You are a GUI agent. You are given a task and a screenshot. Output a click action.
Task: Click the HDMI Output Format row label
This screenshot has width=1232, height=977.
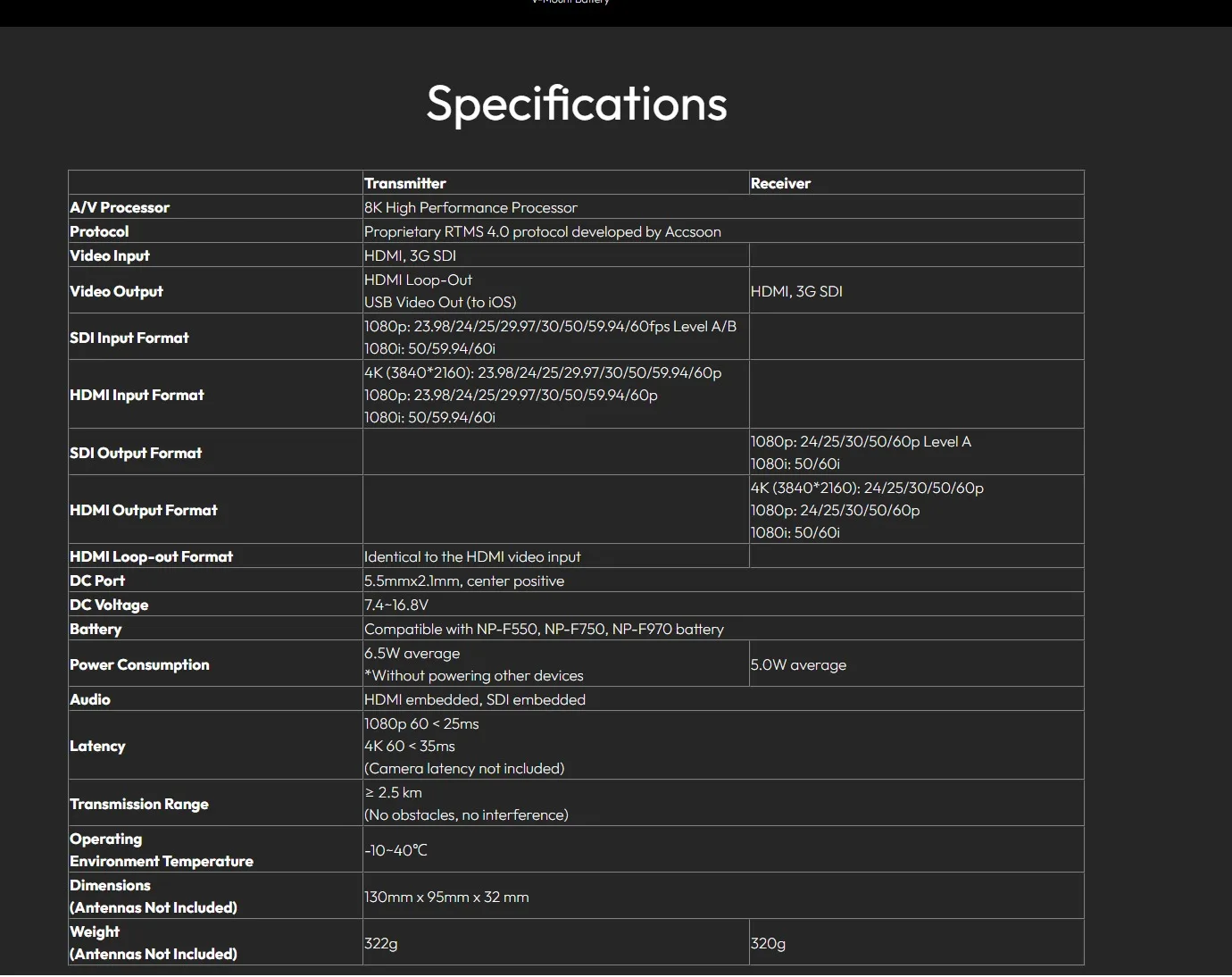click(144, 510)
